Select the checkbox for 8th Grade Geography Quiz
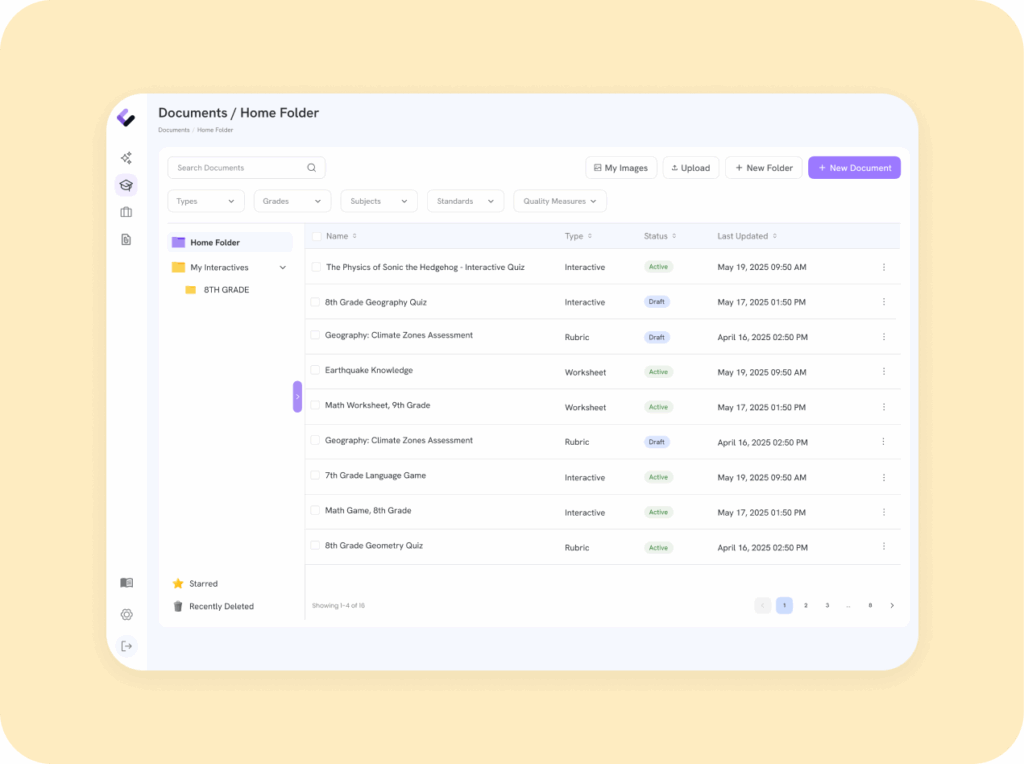This screenshot has height=764, width=1024. 315,302
